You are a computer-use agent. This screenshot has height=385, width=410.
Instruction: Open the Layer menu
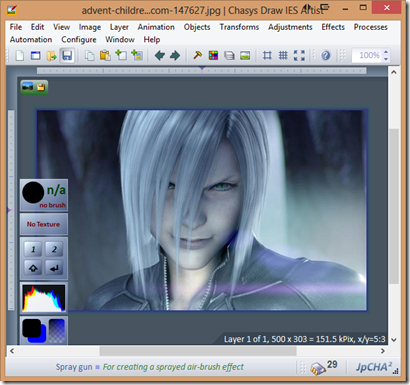point(119,27)
